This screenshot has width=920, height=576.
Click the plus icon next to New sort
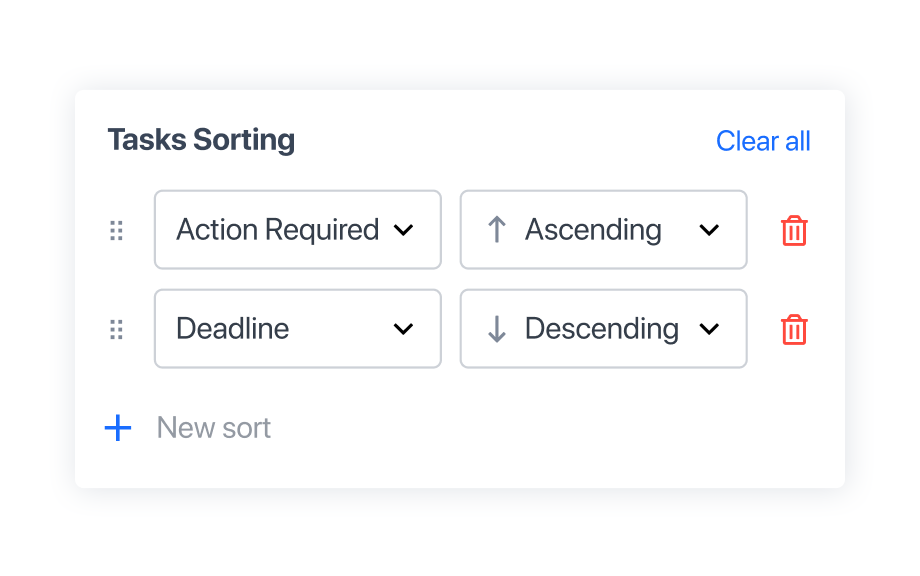117,428
